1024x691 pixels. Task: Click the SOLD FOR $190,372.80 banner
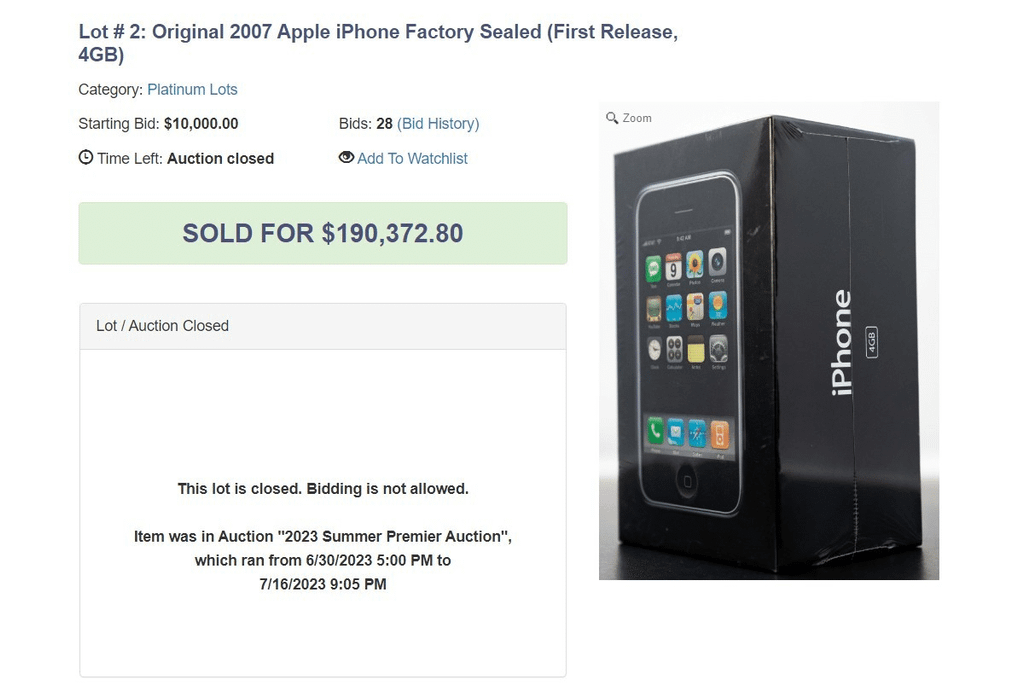tap(322, 233)
